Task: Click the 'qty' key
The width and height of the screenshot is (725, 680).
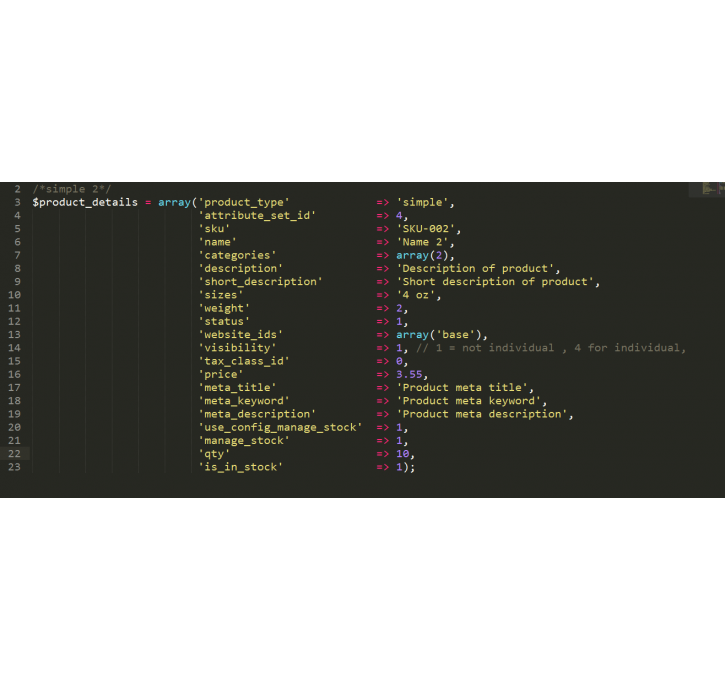Action: tap(214, 454)
